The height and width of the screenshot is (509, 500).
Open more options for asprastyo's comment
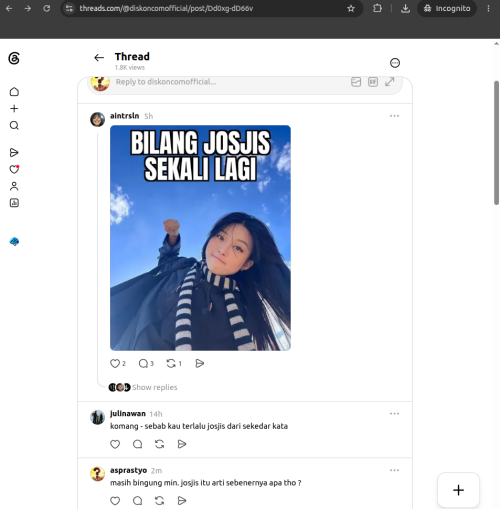(x=394, y=470)
